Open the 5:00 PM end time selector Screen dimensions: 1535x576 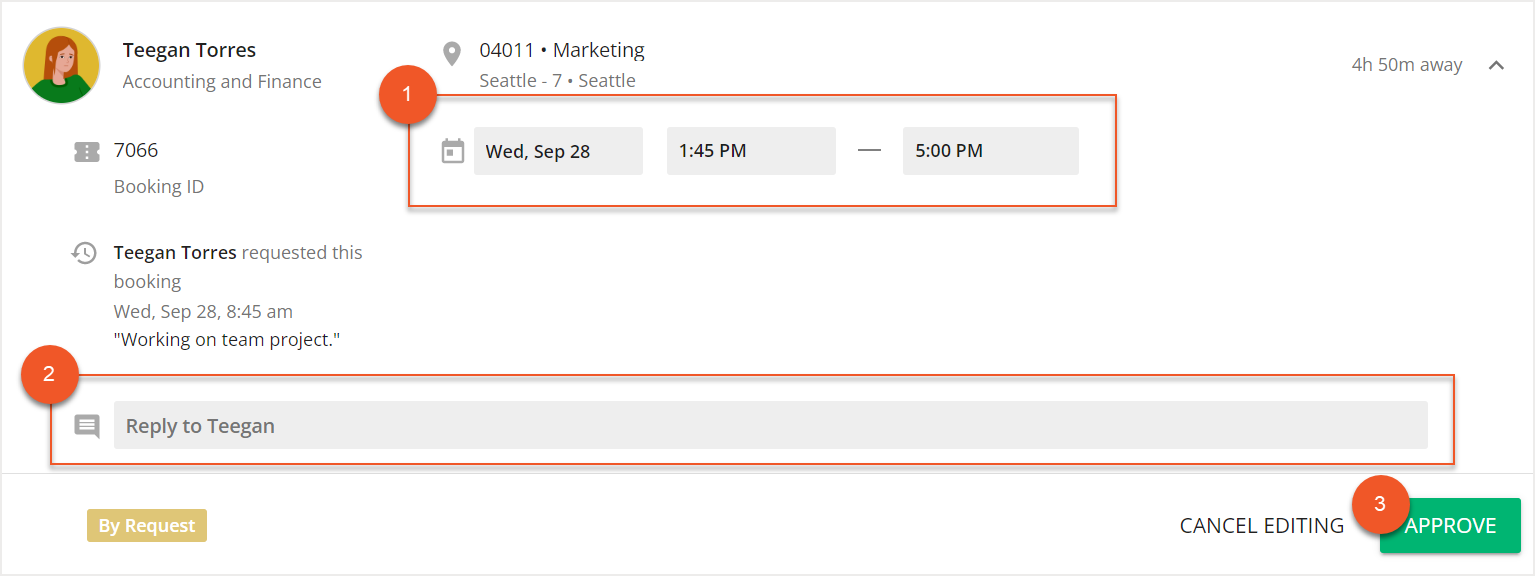click(x=990, y=150)
